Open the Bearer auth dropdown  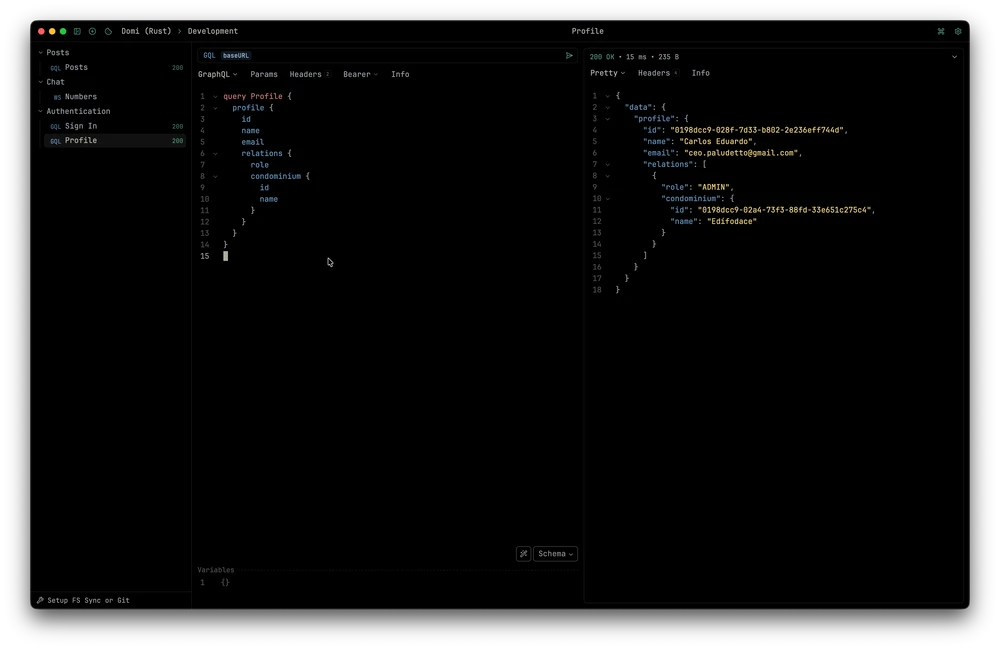360,75
